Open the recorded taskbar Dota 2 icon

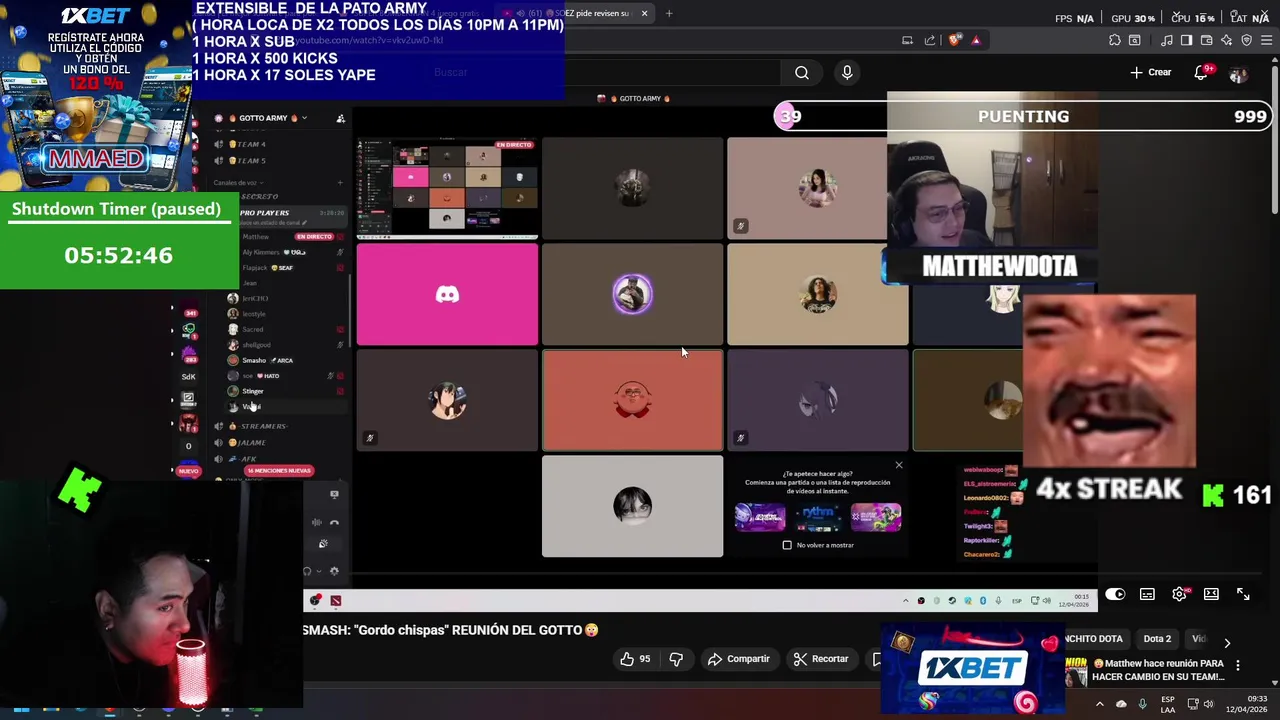(335, 600)
